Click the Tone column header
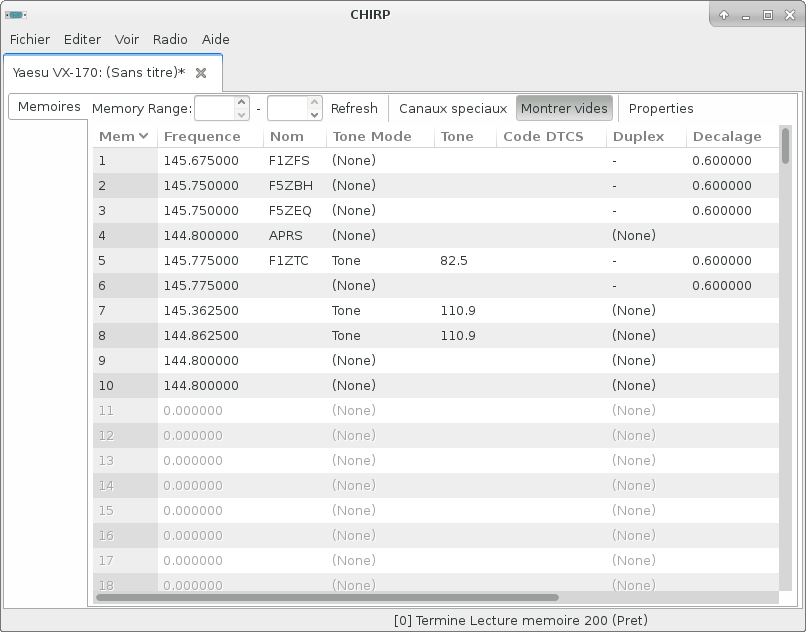 (465, 136)
